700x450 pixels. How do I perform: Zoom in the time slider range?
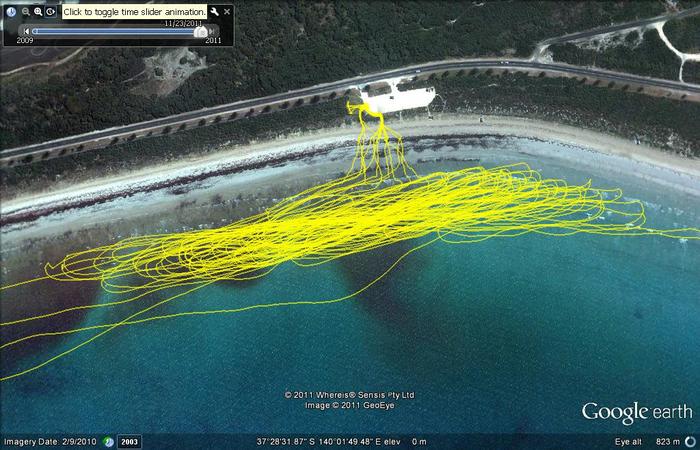pos(38,11)
